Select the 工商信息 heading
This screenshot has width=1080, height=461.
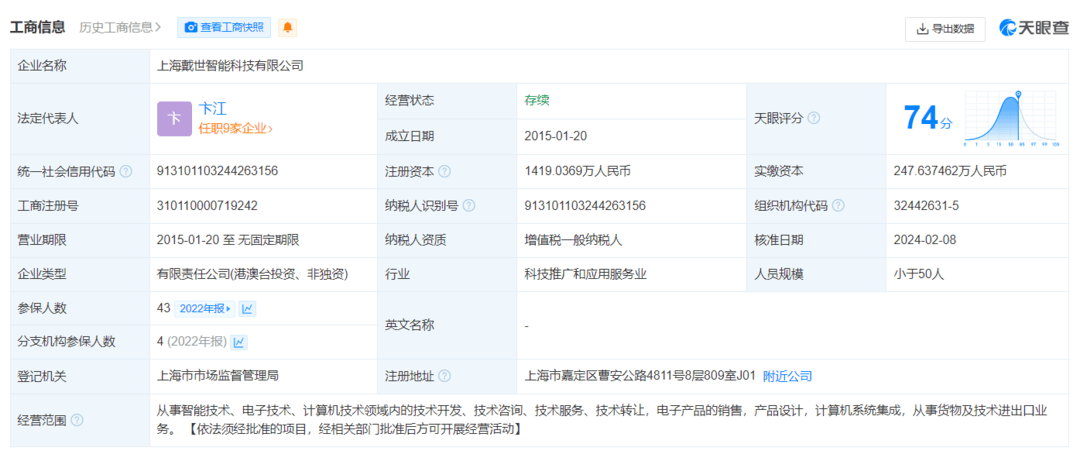[37, 28]
